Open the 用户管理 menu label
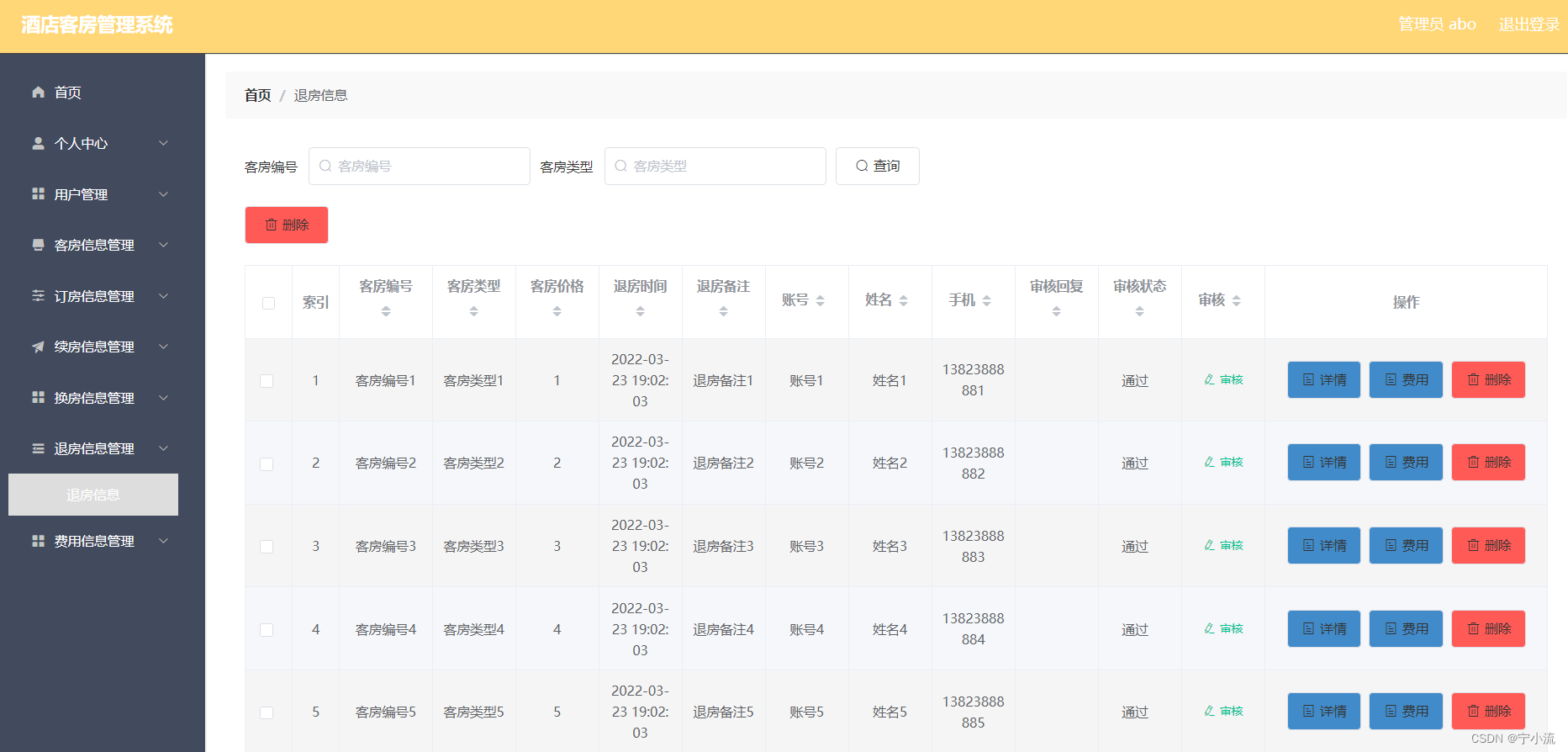The width and height of the screenshot is (1568, 752). coord(81,194)
